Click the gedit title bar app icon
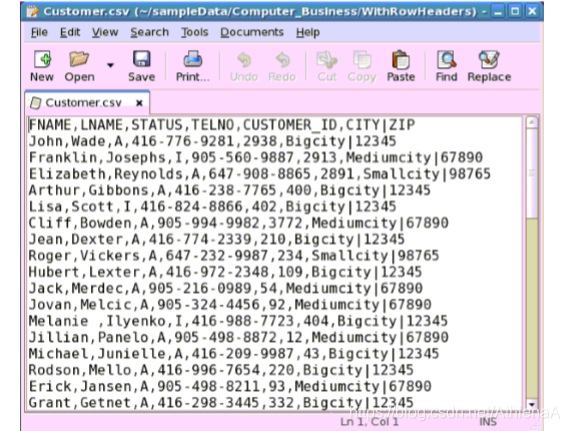570x431 pixels. 32,12
